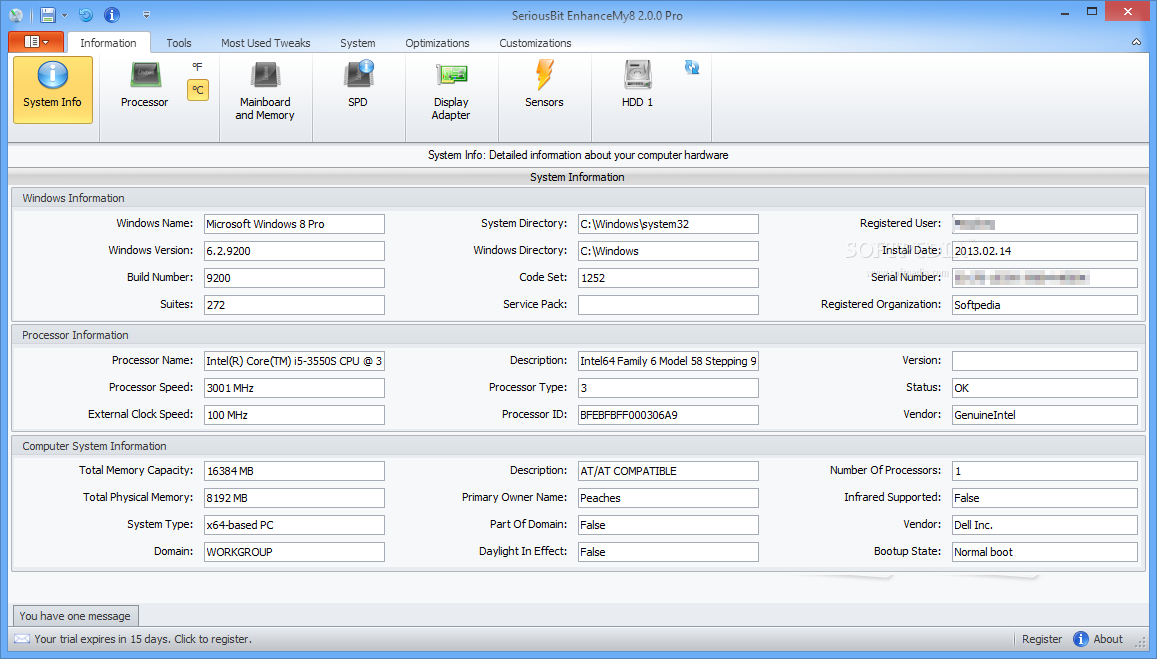1157x659 pixels.
Task: Switch to the Tools tab
Action: point(179,43)
